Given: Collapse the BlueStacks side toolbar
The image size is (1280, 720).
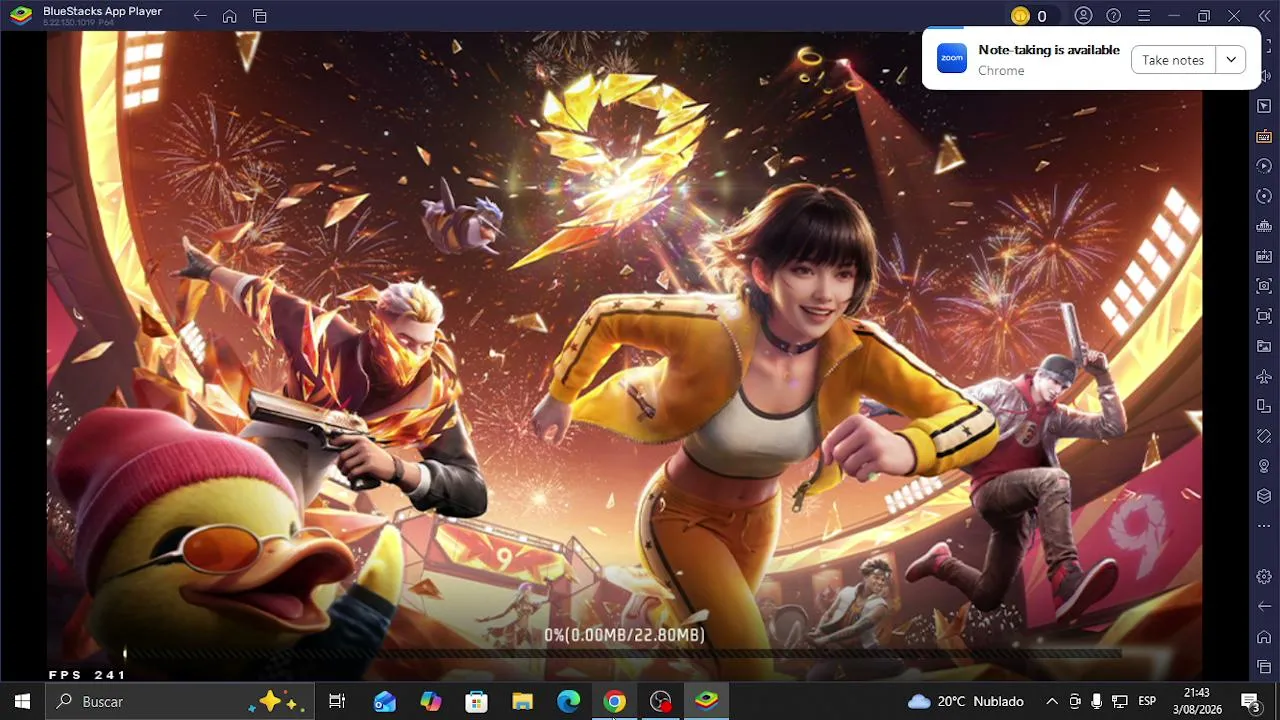Looking at the screenshot, I should click(x=1264, y=16).
